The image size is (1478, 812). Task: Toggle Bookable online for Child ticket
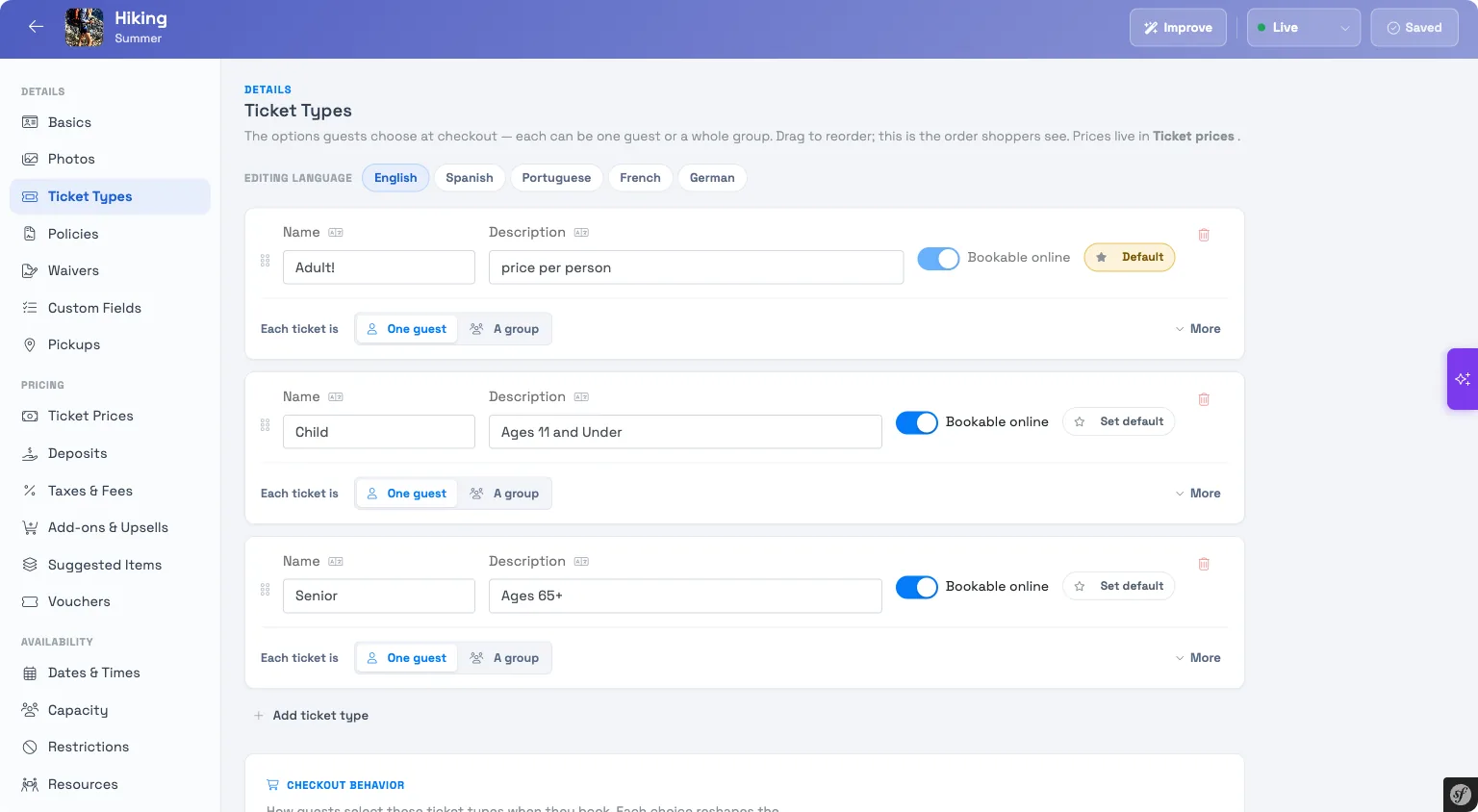click(x=917, y=422)
